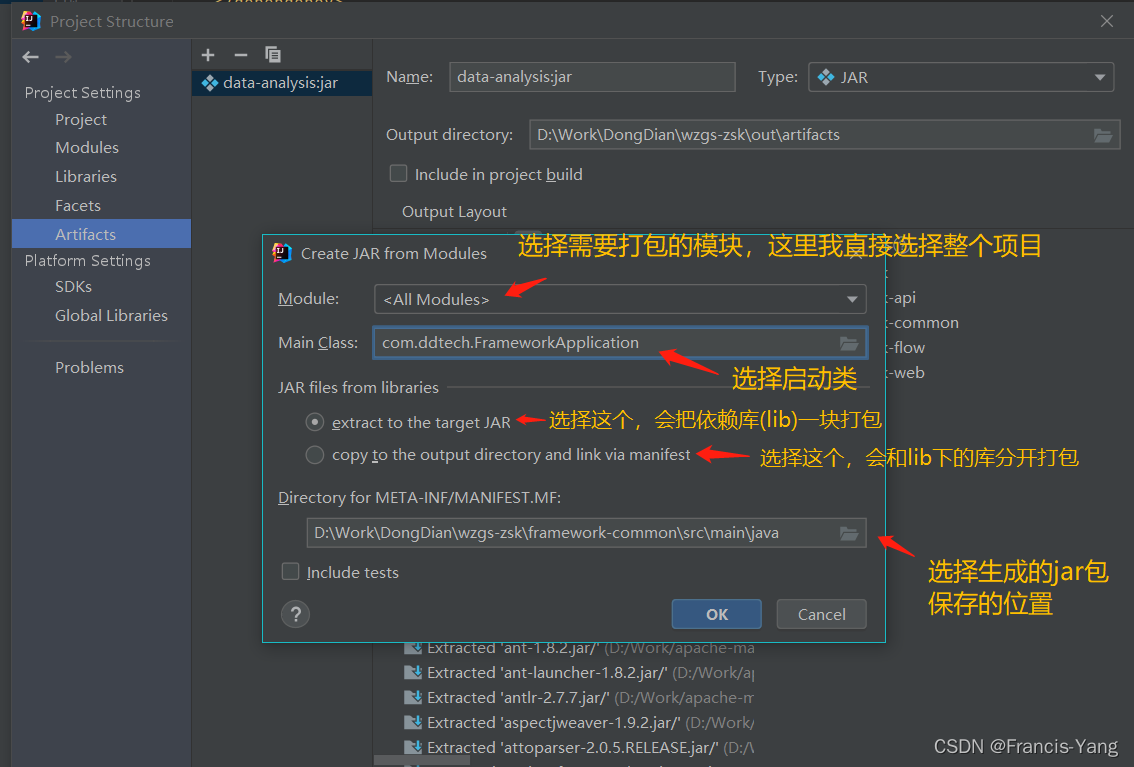
Task: Browse MANIFEST.MF directory with folder icon
Action: 849,534
